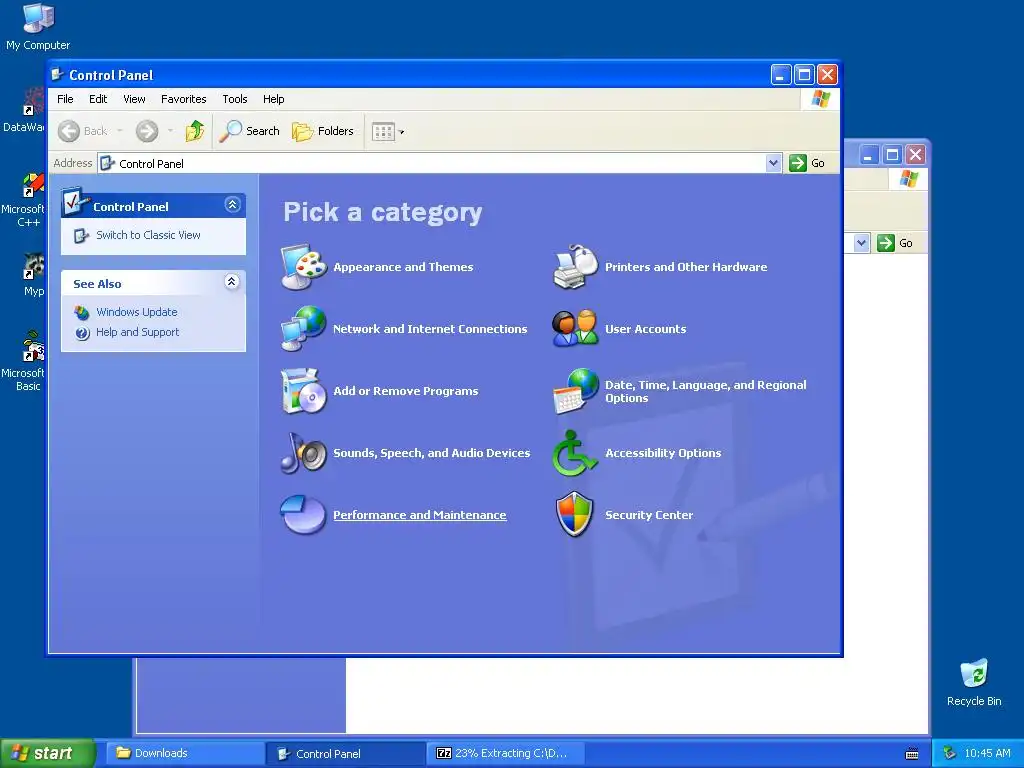This screenshot has width=1024, height=768.
Task: Switch to the Downloads taskbar window
Action: (185, 754)
